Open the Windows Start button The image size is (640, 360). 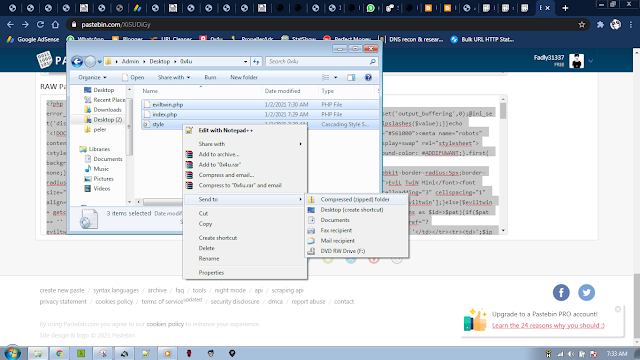point(12,353)
